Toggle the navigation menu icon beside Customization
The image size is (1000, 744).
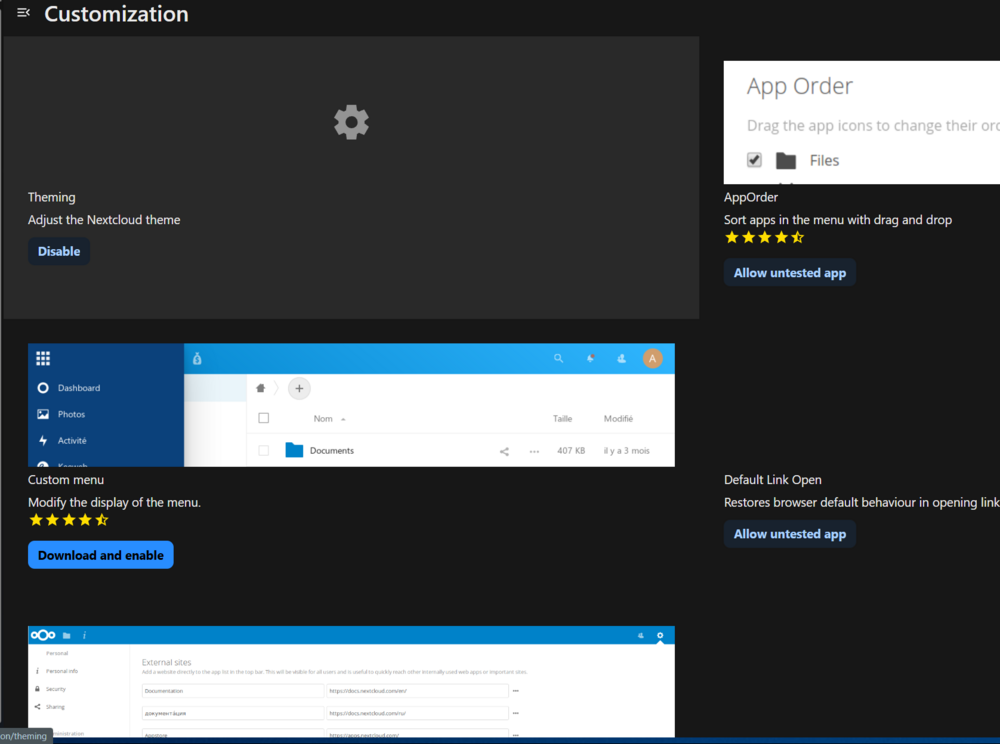pos(24,13)
